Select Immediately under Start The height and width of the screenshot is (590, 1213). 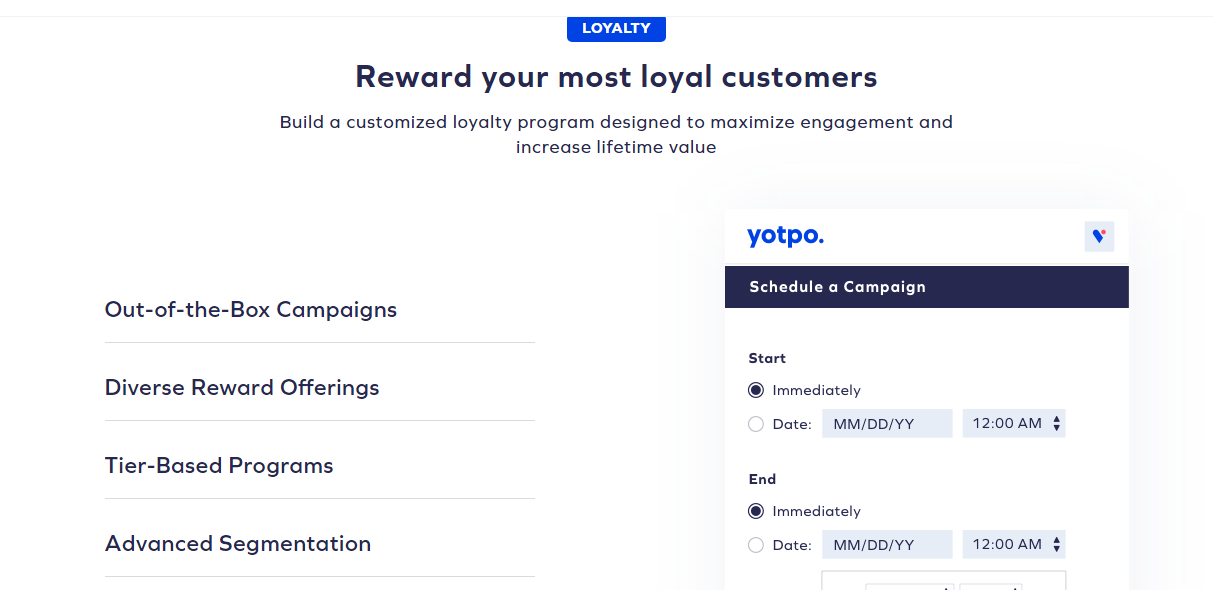pyautogui.click(x=756, y=390)
